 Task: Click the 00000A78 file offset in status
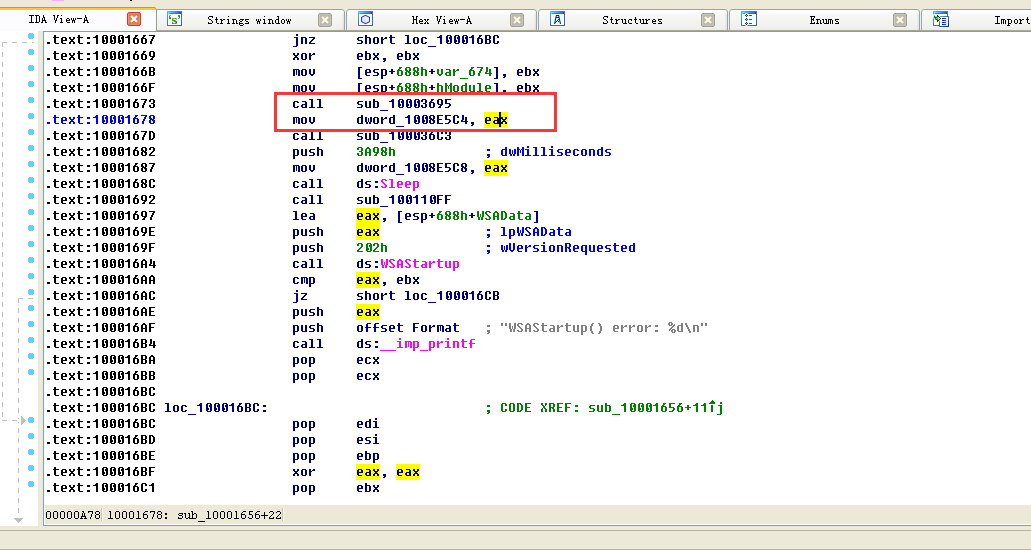click(73, 515)
